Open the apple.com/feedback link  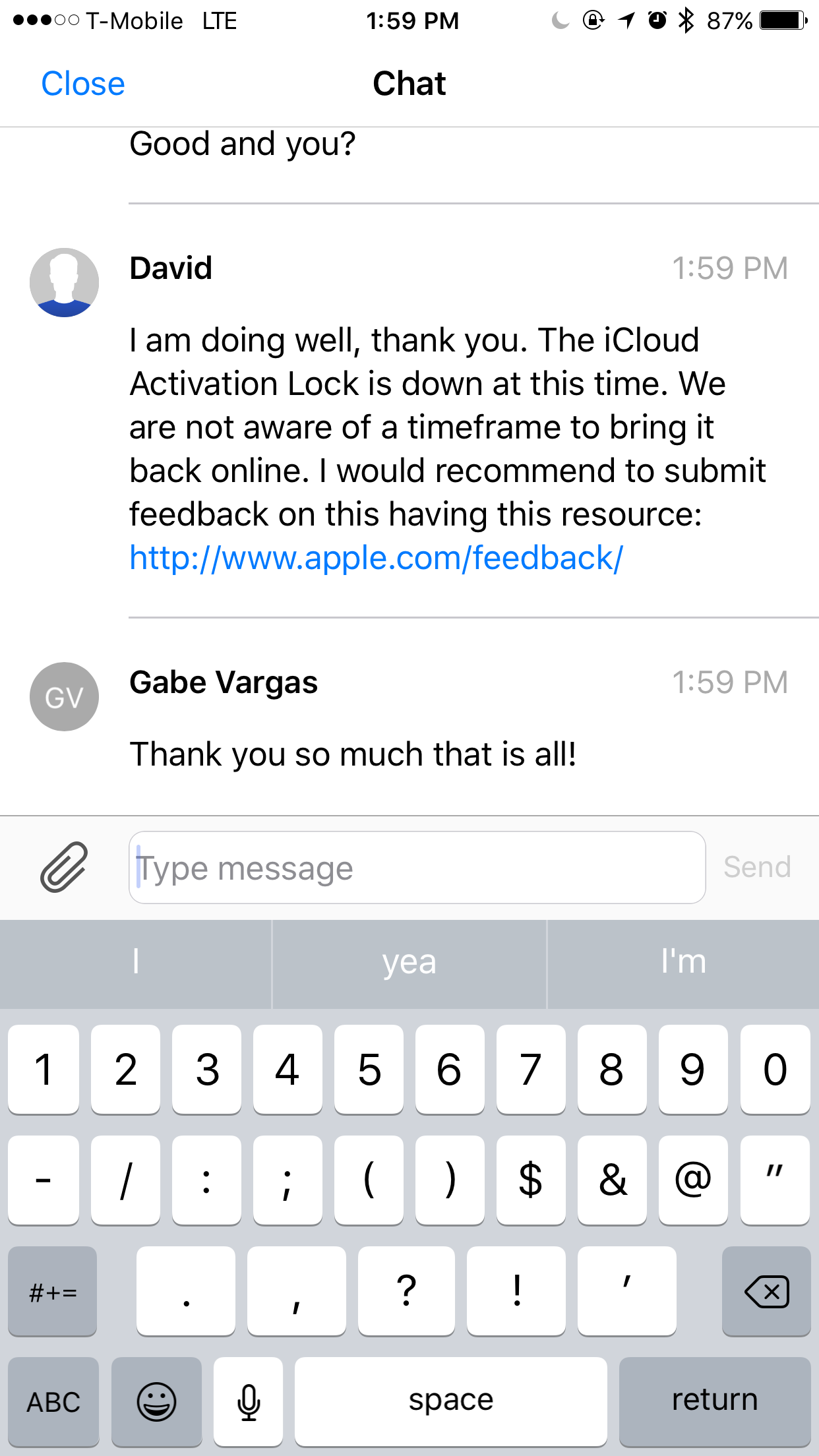(x=376, y=558)
